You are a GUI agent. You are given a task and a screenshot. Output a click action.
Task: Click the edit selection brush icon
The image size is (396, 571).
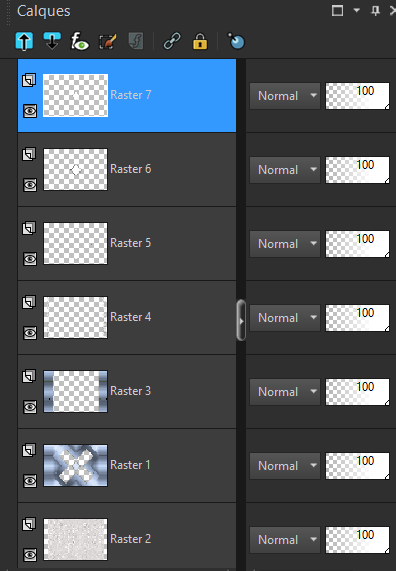pyautogui.click(x=107, y=41)
